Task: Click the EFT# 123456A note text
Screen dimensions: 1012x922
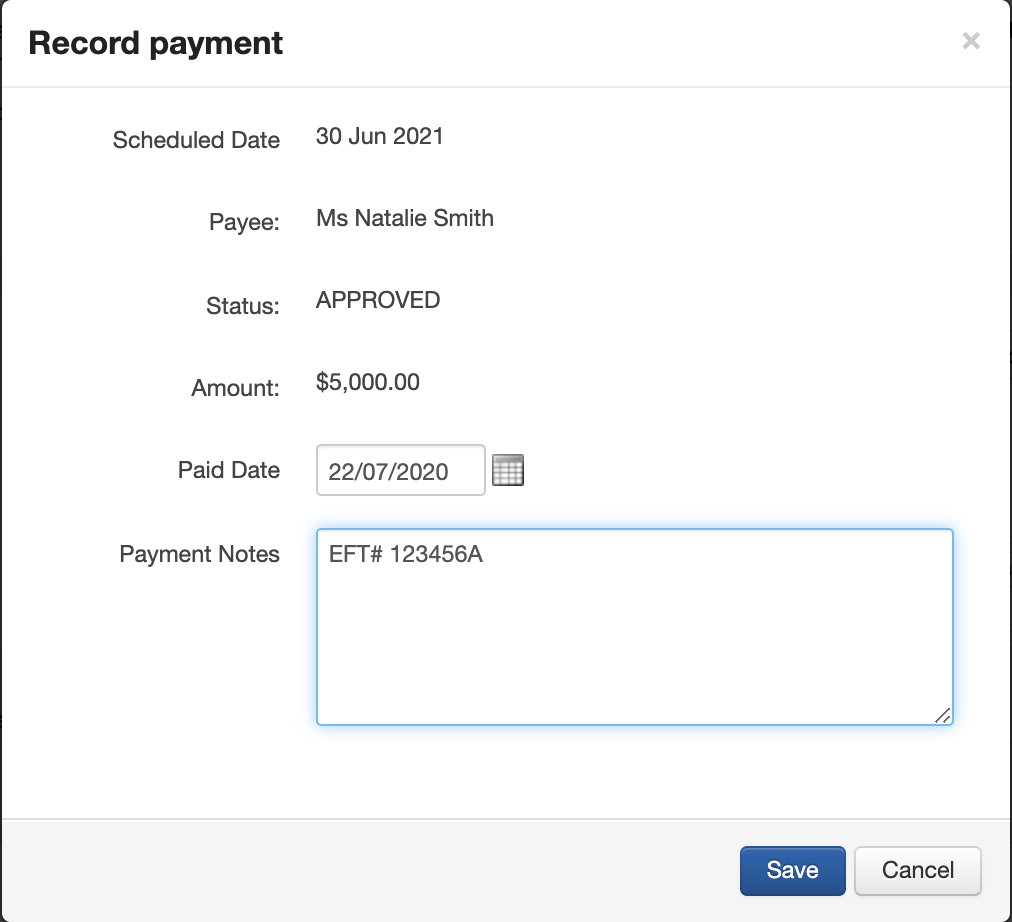Action: [405, 555]
